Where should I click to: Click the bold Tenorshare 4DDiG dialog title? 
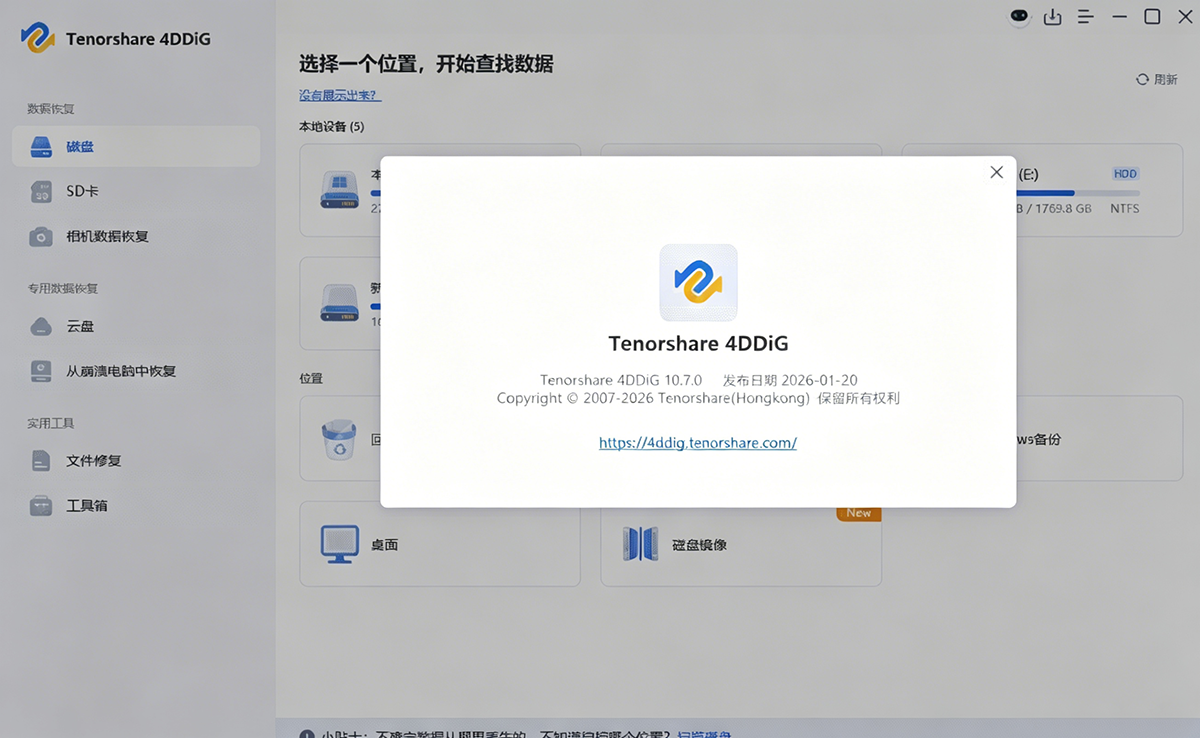pos(698,343)
